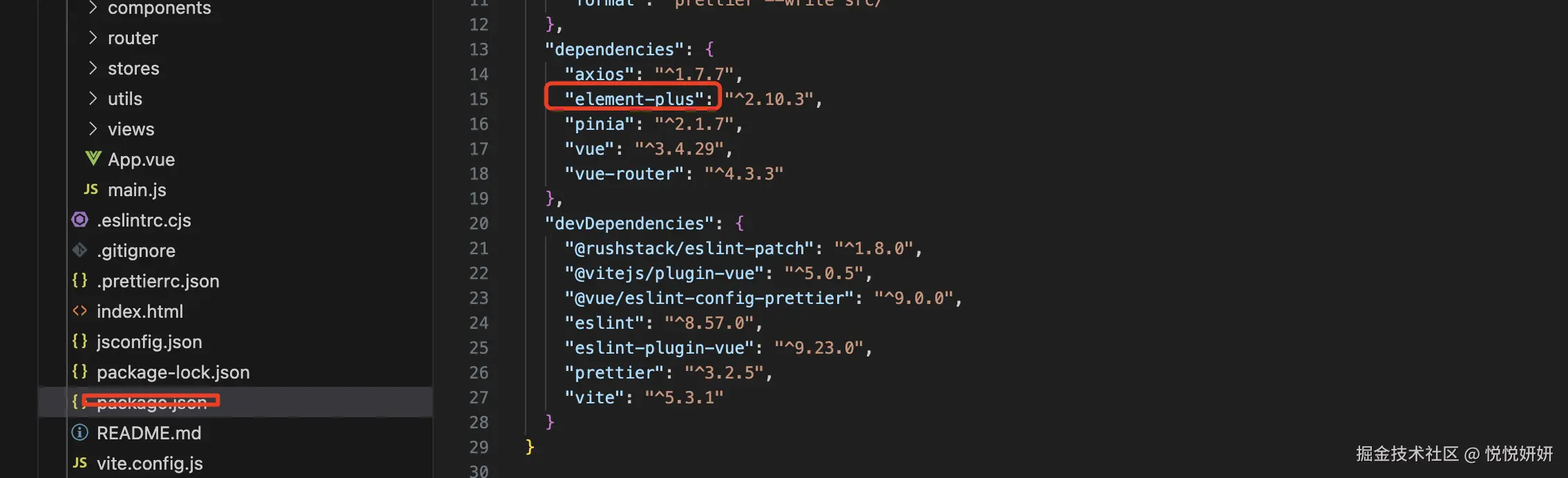Click the JS icon beside vite.config.js
Image resolution: width=1568 pixels, height=478 pixels.
point(80,463)
